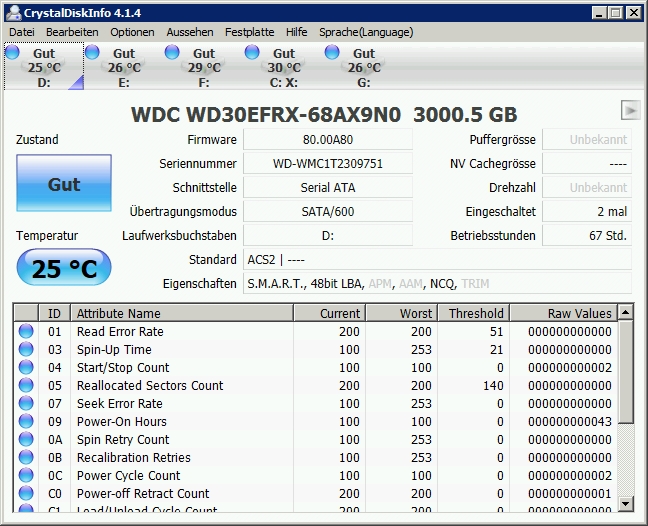Viewport: 648px width, 526px height.
Task: Click status icon of Power Cycle Count
Action: point(26,475)
